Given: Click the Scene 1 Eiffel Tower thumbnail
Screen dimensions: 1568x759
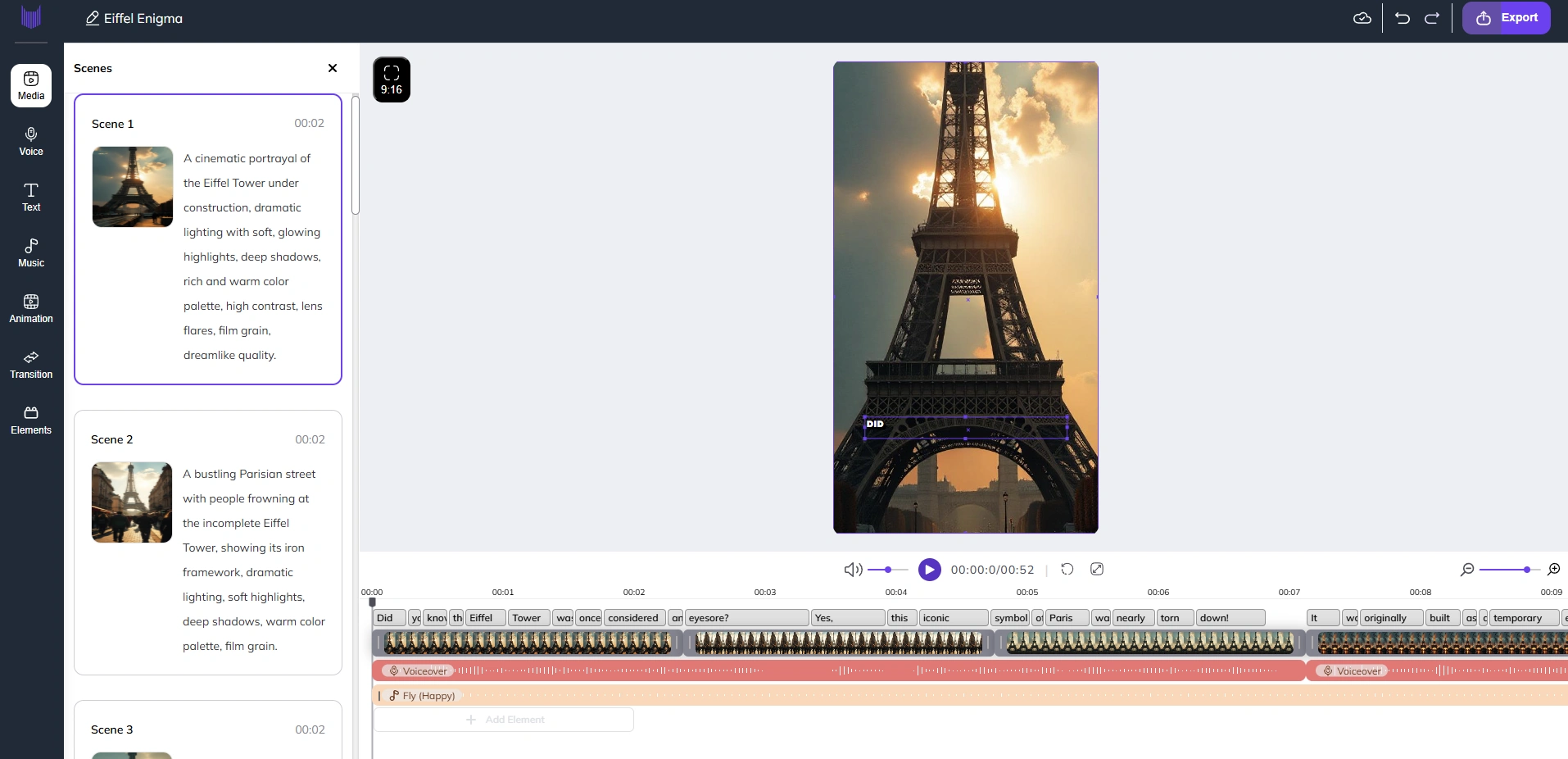Looking at the screenshot, I should [x=133, y=187].
